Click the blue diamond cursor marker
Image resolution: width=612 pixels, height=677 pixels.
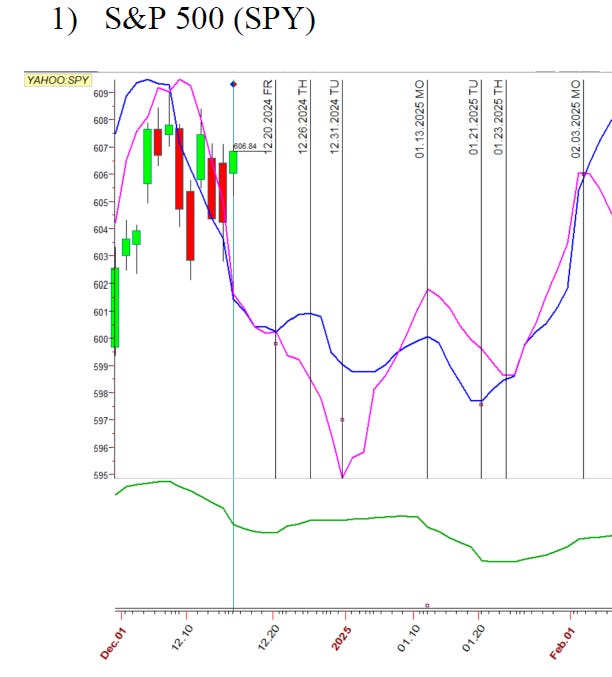click(233, 84)
